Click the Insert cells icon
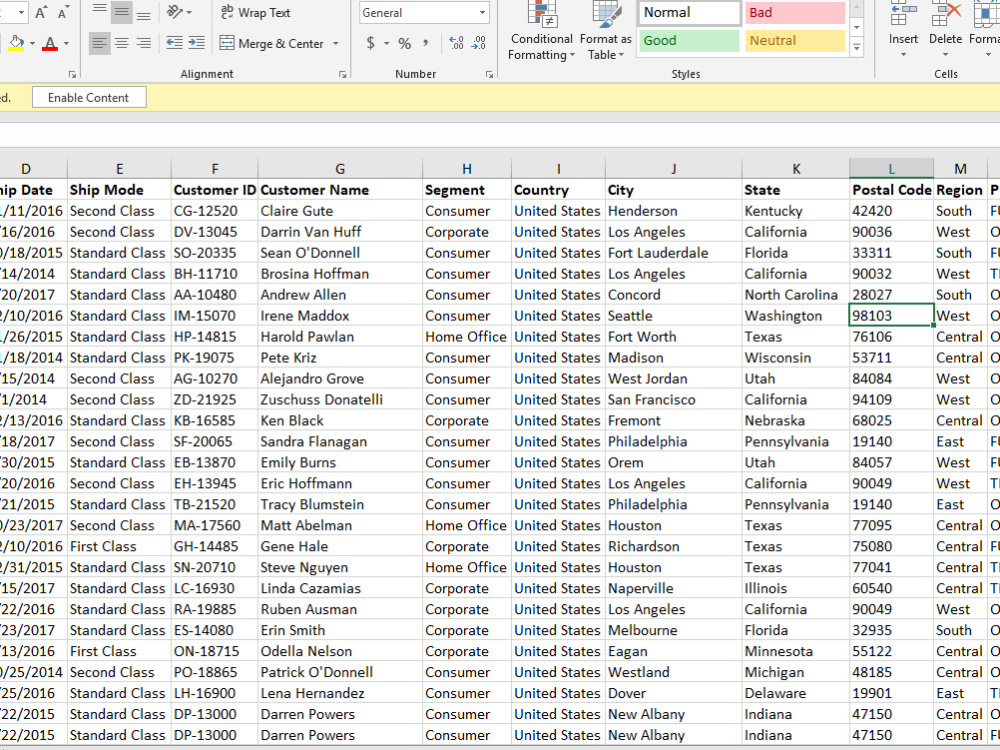This screenshot has width=1000, height=750. pyautogui.click(x=903, y=13)
